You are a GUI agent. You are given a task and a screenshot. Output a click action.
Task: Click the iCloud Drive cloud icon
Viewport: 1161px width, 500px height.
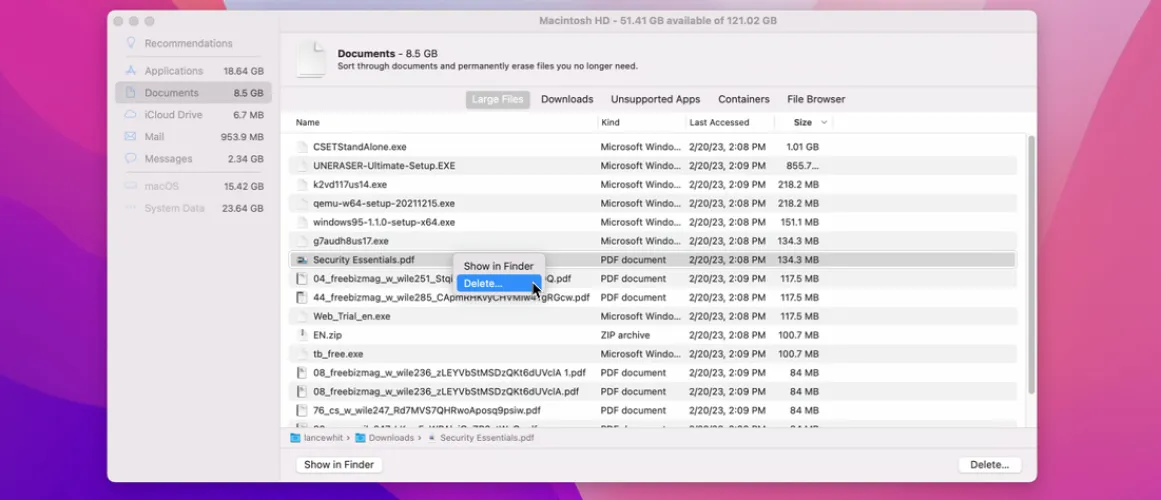(131, 115)
